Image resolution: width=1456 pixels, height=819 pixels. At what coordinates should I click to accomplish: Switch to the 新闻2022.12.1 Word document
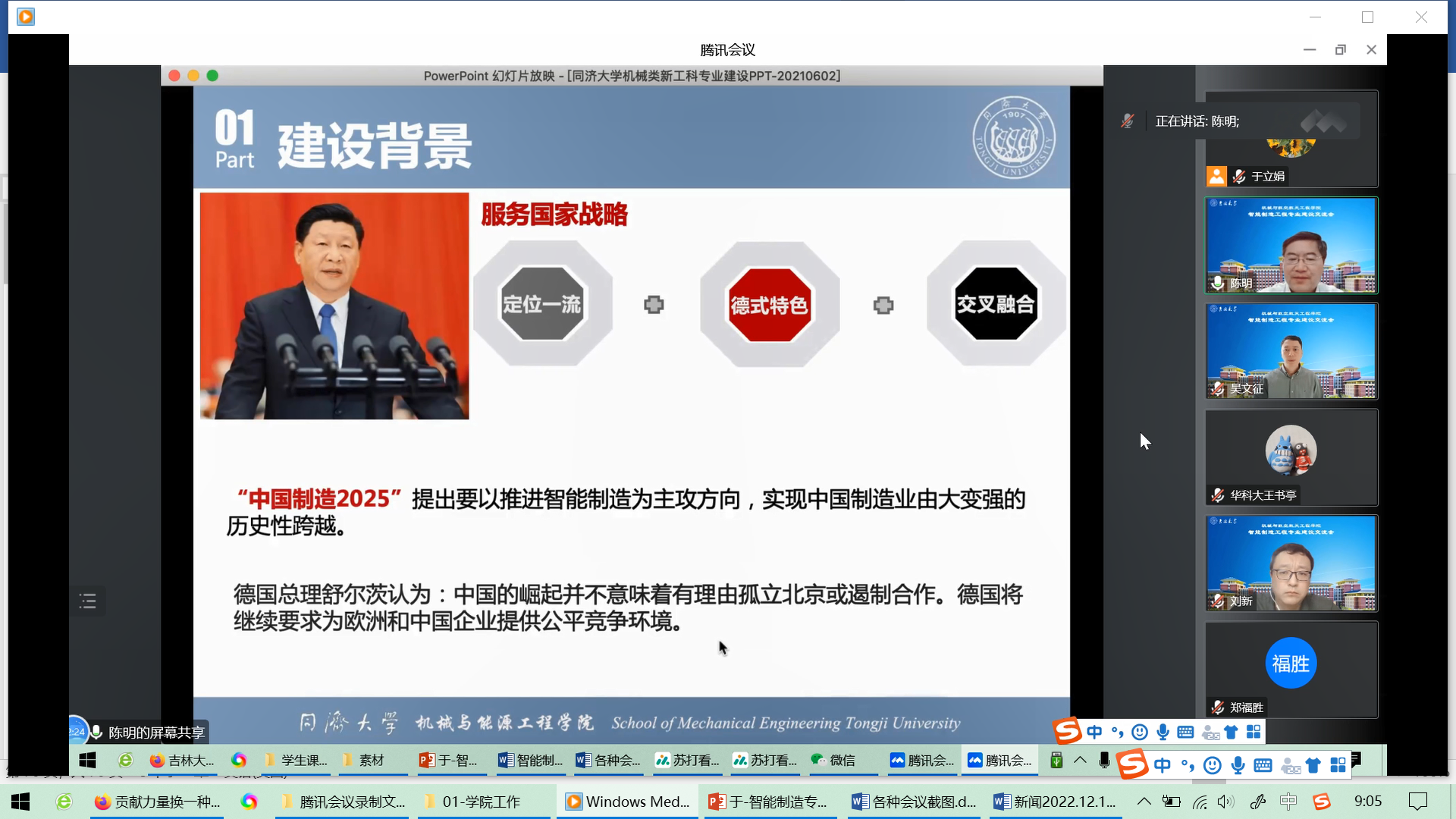[1055, 802]
